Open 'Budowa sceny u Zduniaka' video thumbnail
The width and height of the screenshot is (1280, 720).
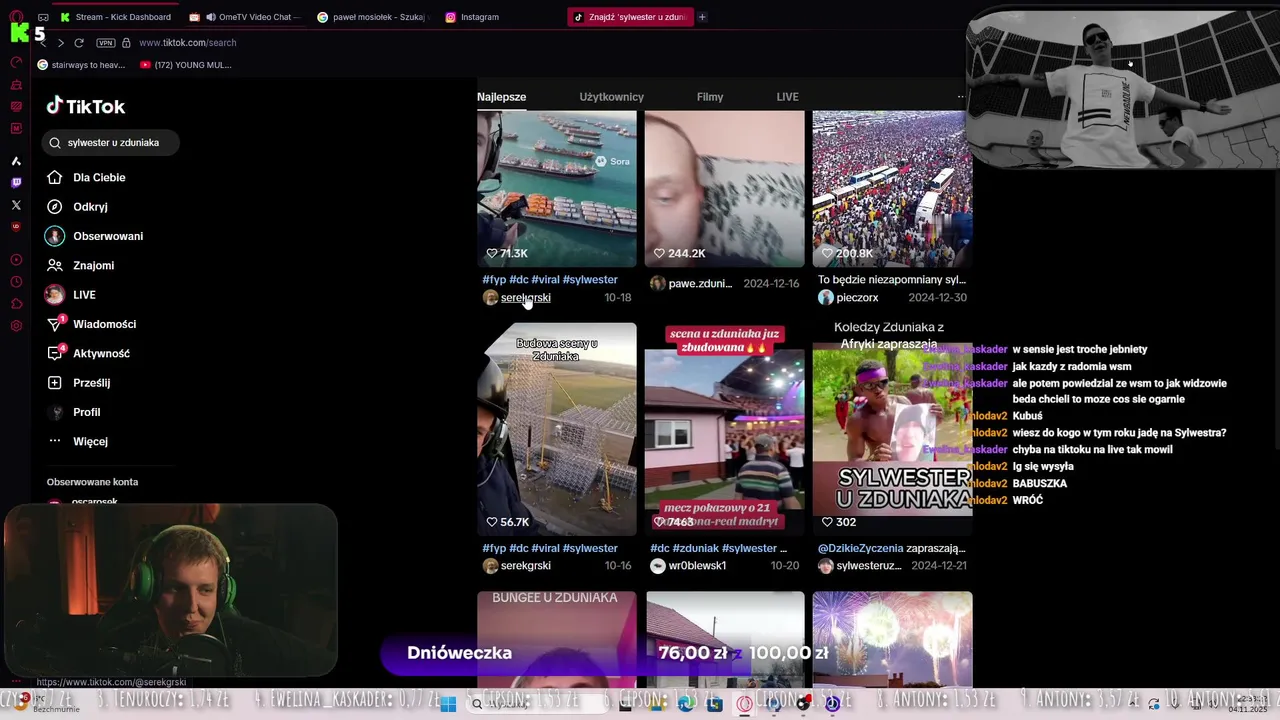pyautogui.click(x=556, y=429)
